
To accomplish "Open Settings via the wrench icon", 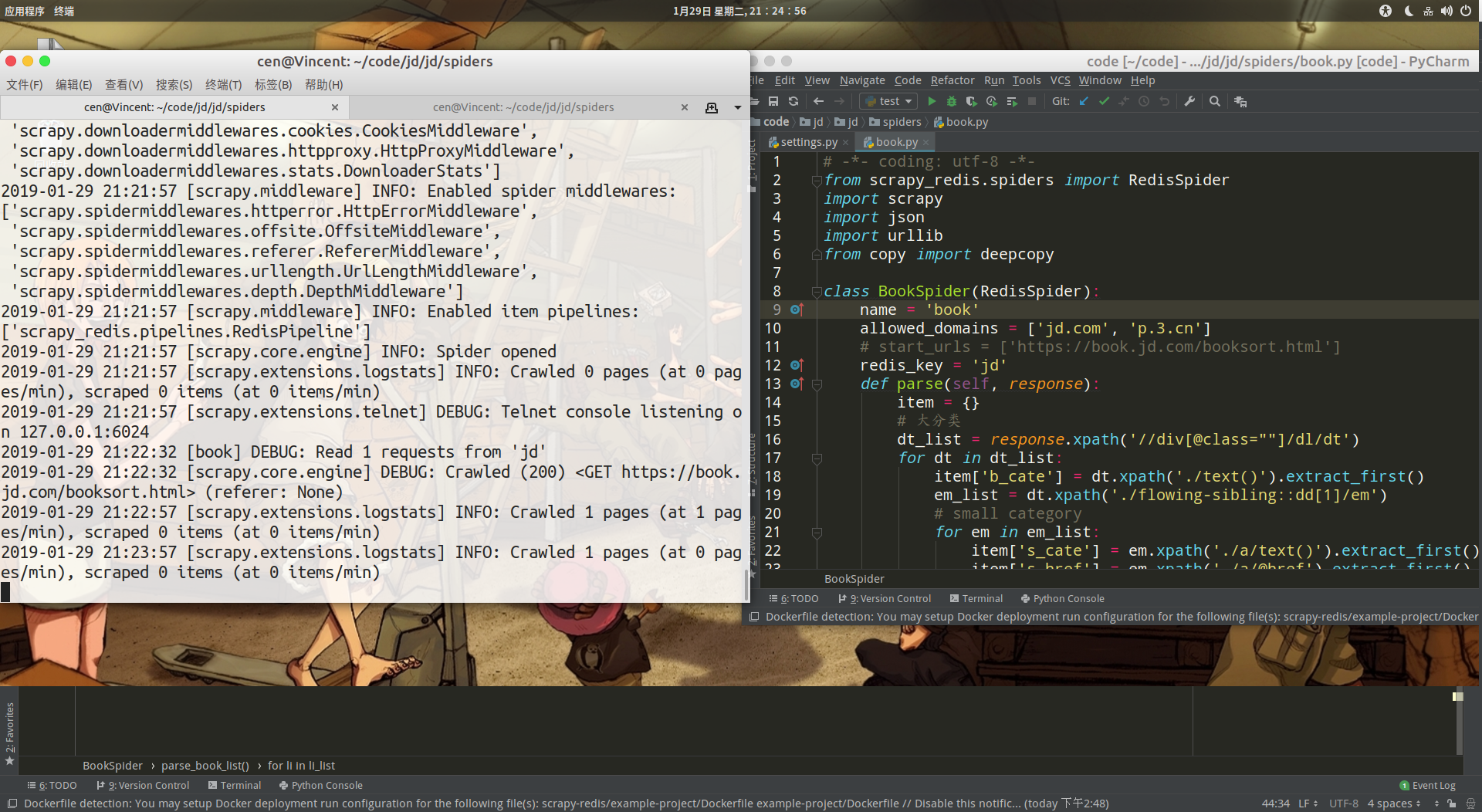I will pos(1189,101).
